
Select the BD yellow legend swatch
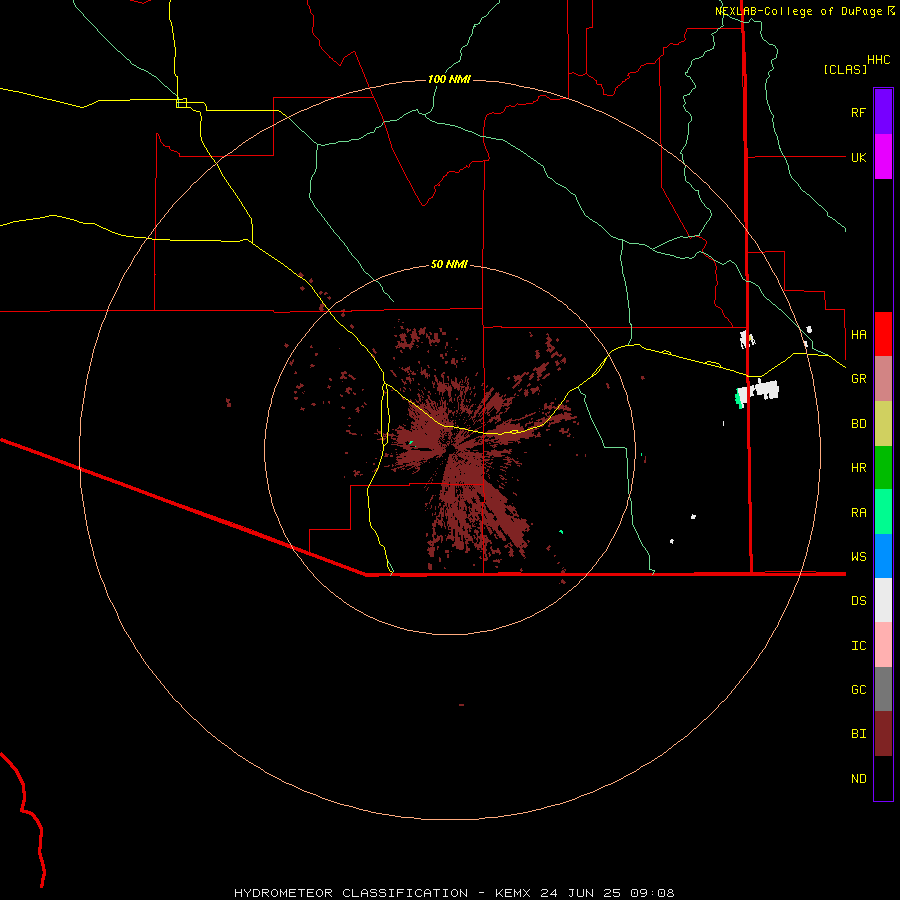click(883, 424)
